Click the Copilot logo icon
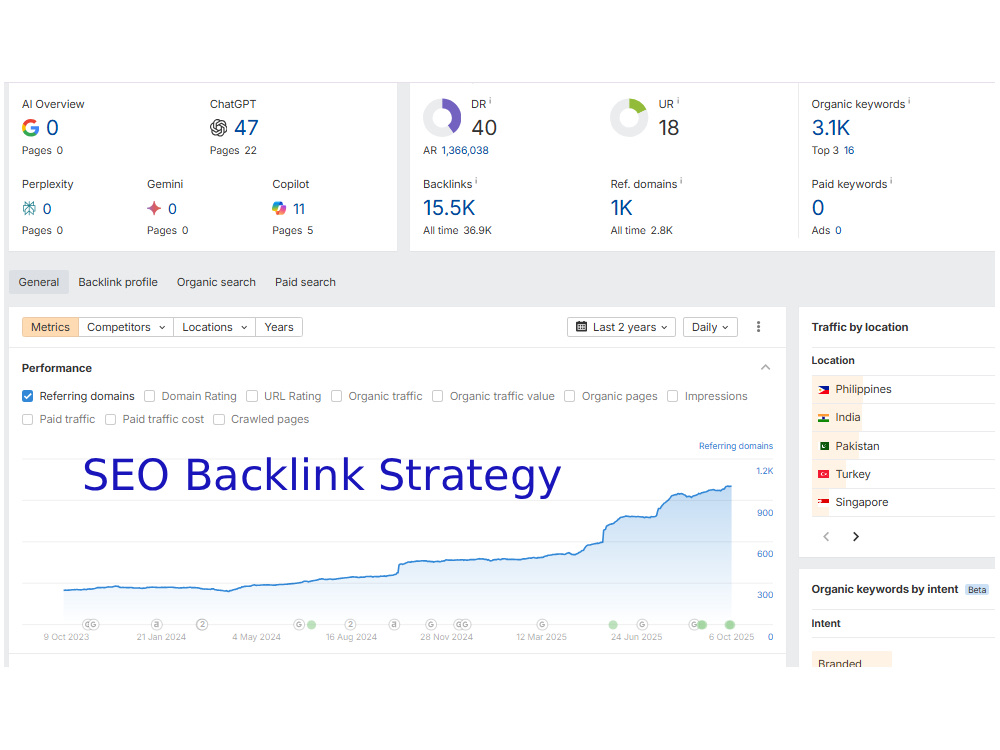 279,209
